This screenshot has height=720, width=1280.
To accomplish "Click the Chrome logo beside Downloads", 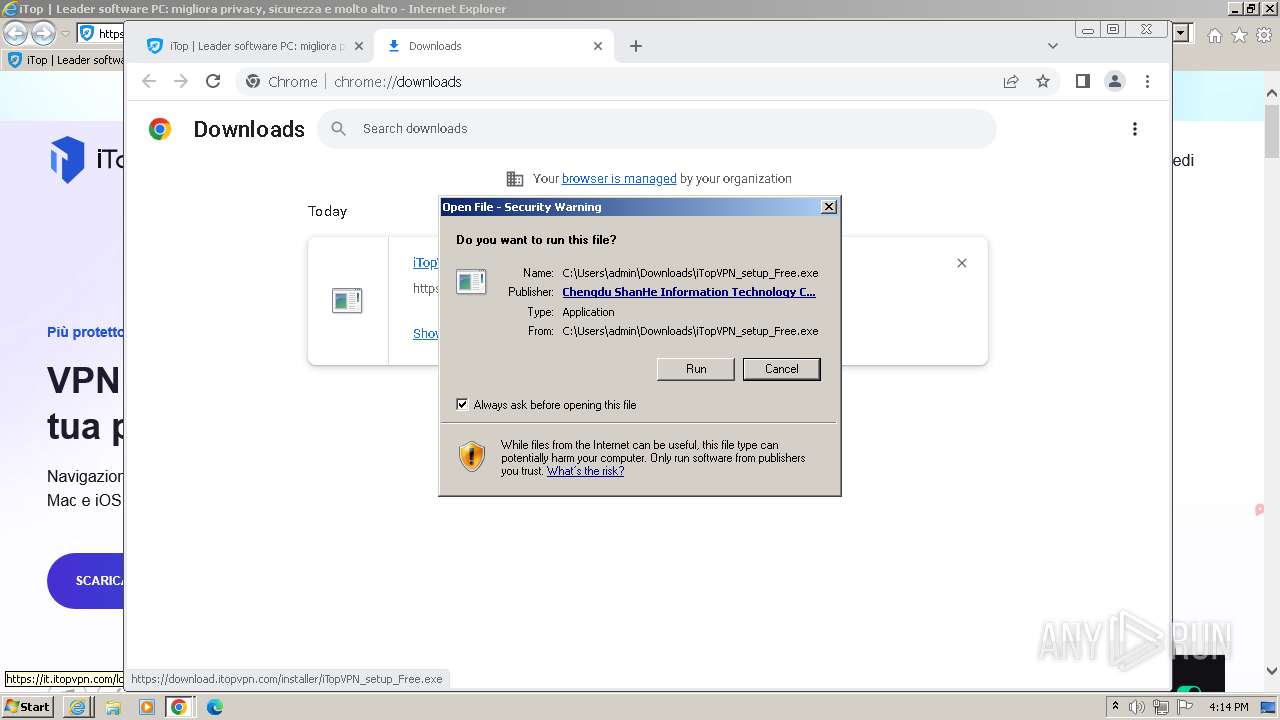I will (x=160, y=129).
